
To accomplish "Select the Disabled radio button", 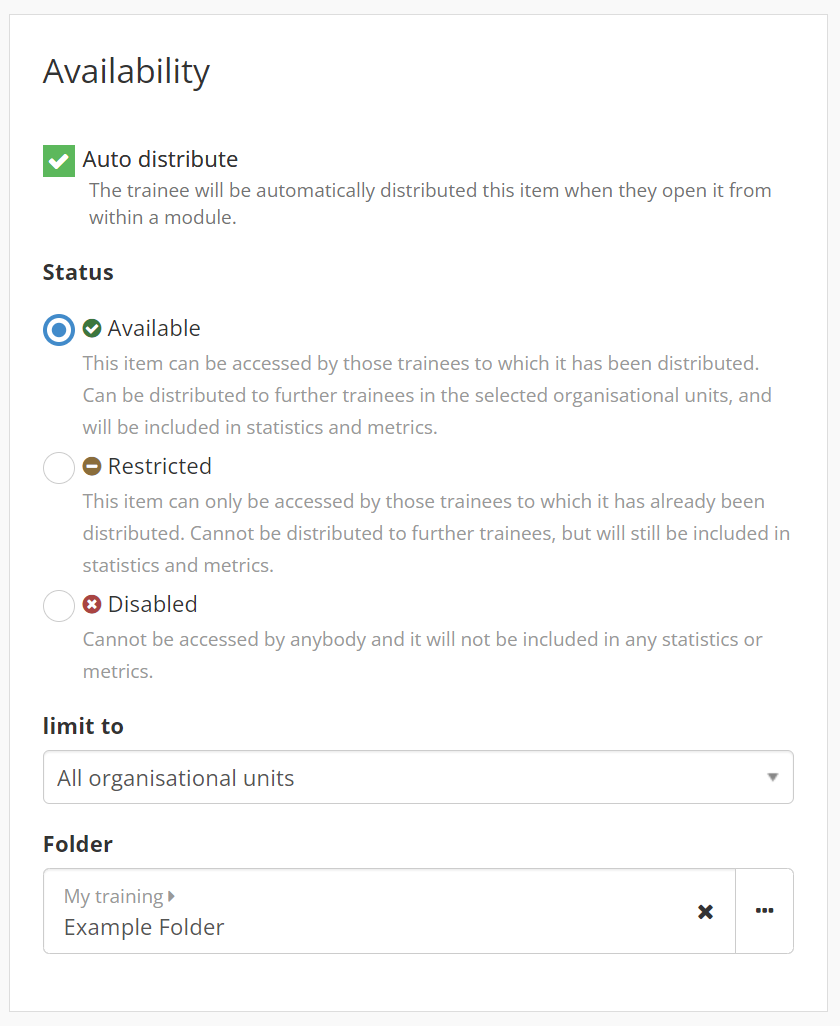I will pyautogui.click(x=59, y=606).
